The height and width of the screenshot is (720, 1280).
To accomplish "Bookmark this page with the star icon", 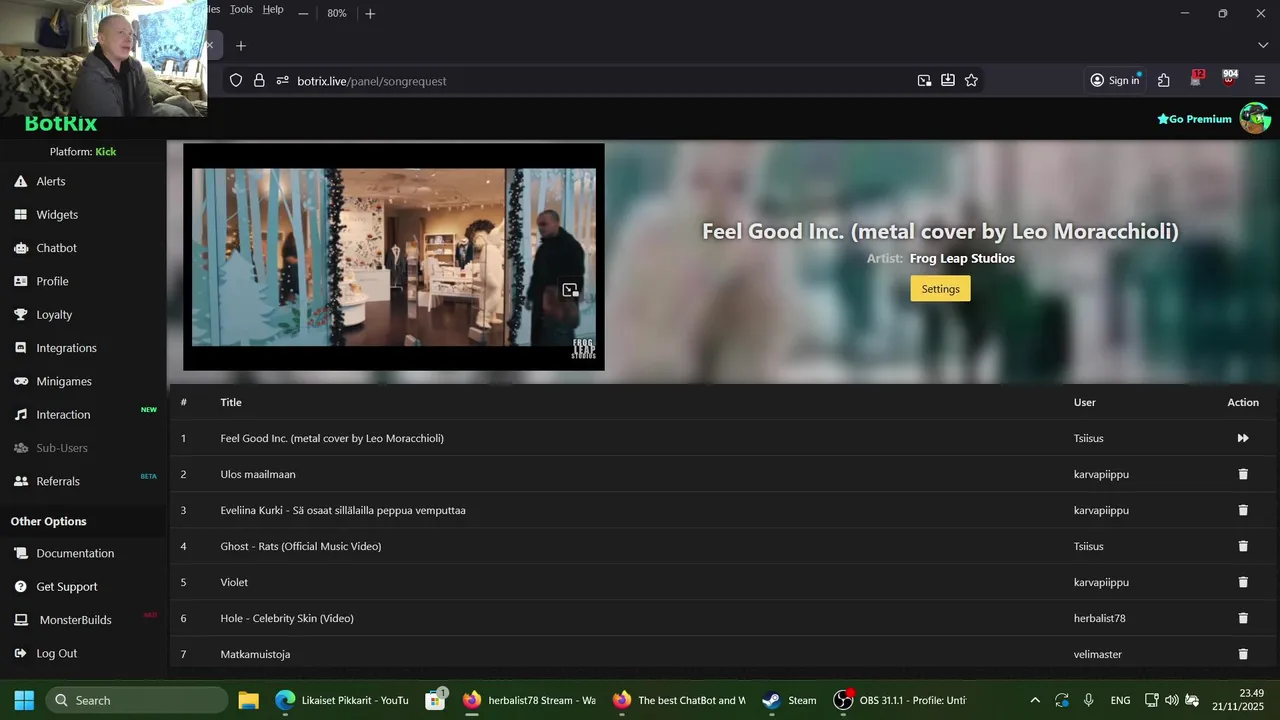I will [971, 80].
